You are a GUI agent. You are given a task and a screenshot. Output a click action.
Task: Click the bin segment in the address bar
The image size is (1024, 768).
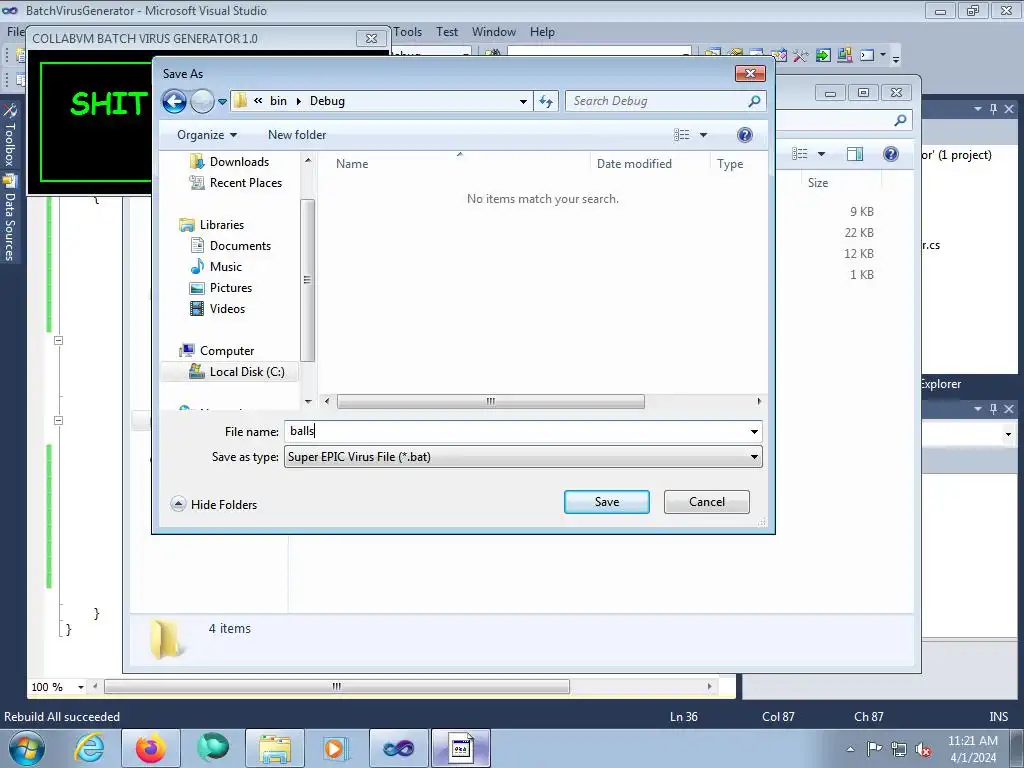pos(278,101)
